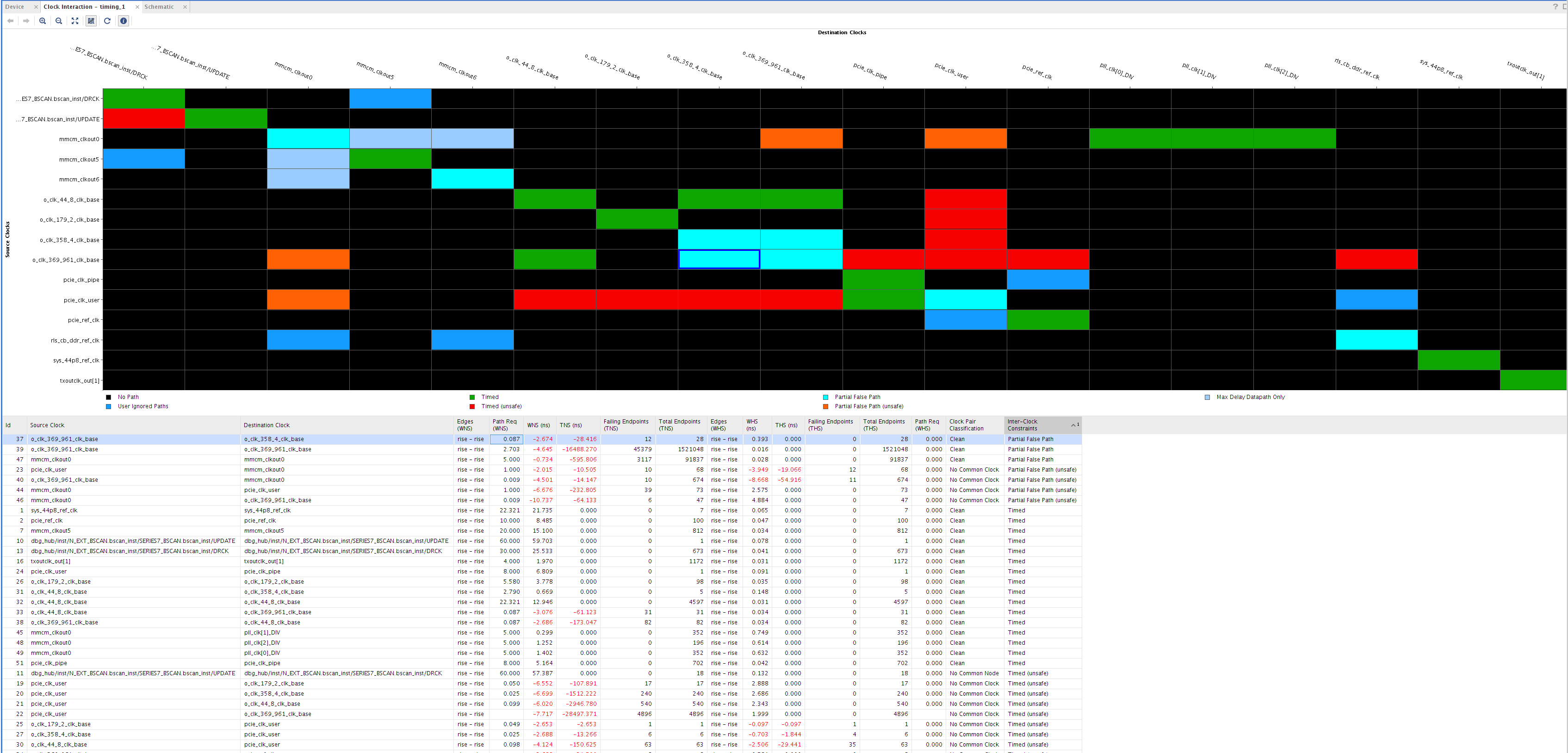The width and height of the screenshot is (1568, 753).
Task: Click the forward arrow navigation icon
Action: (26, 21)
